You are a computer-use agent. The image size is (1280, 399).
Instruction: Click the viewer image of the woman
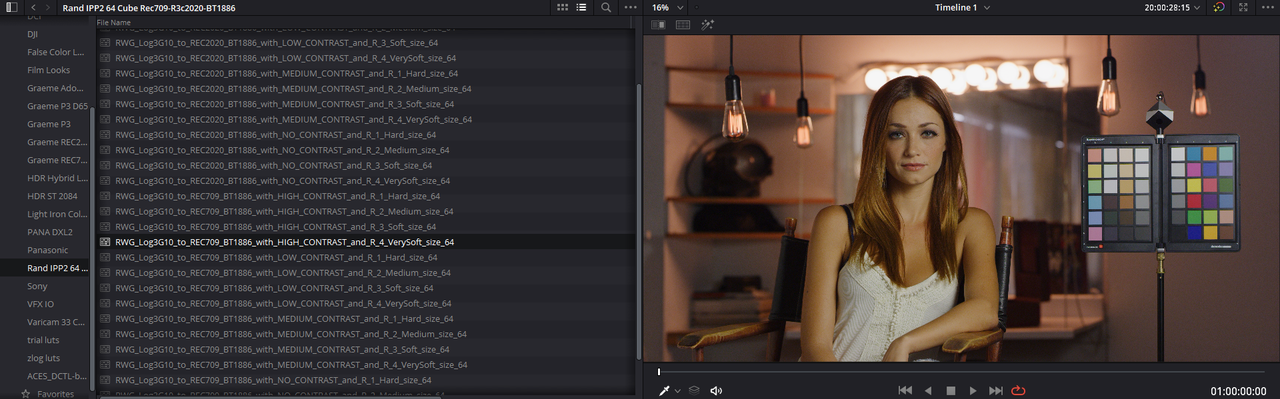click(961, 198)
